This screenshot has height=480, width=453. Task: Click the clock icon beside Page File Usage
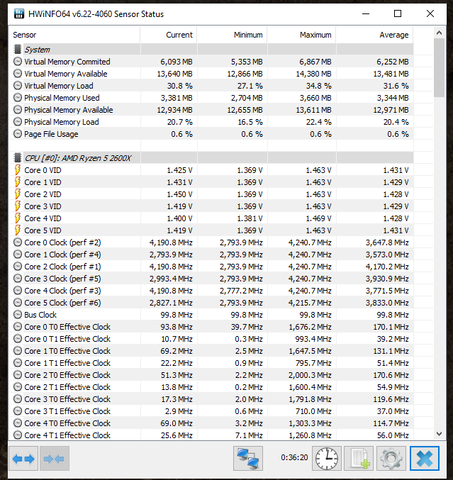pyautogui.click(x=17, y=134)
